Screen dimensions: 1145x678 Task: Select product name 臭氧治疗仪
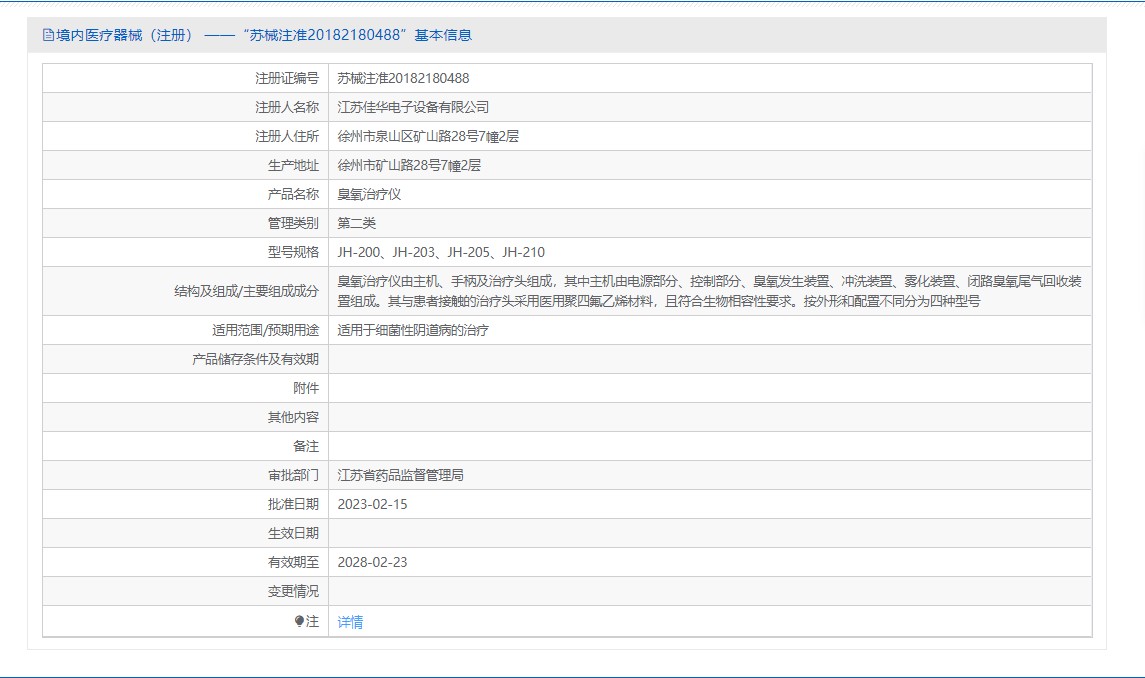(x=369, y=194)
